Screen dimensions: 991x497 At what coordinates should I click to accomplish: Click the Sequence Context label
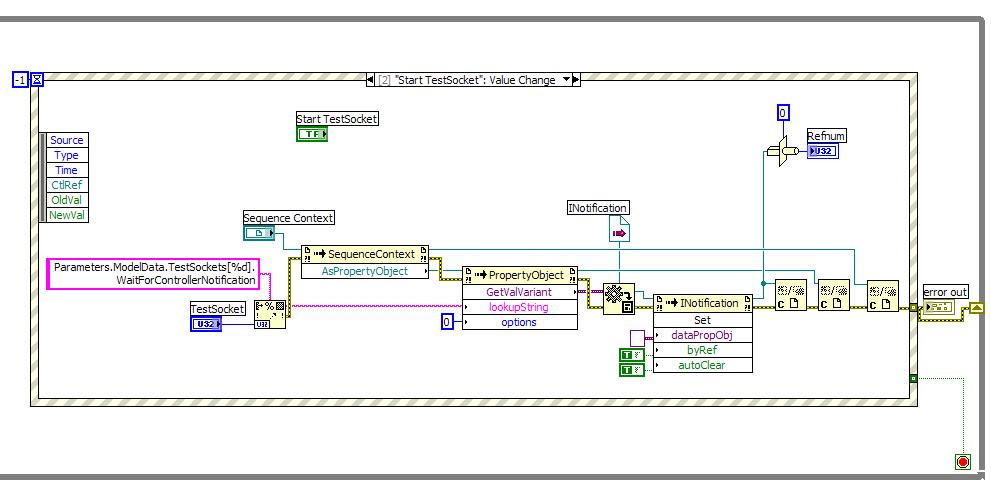(289, 218)
